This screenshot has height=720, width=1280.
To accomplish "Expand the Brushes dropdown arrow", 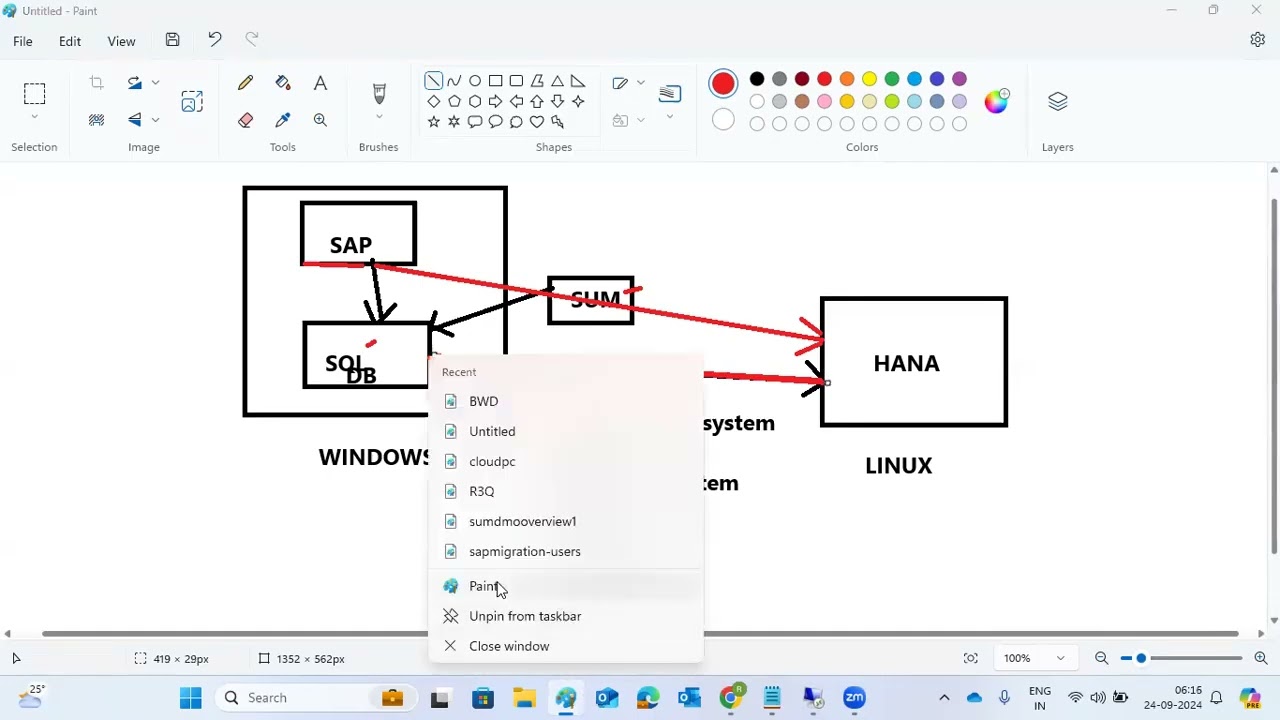I will pos(379,119).
